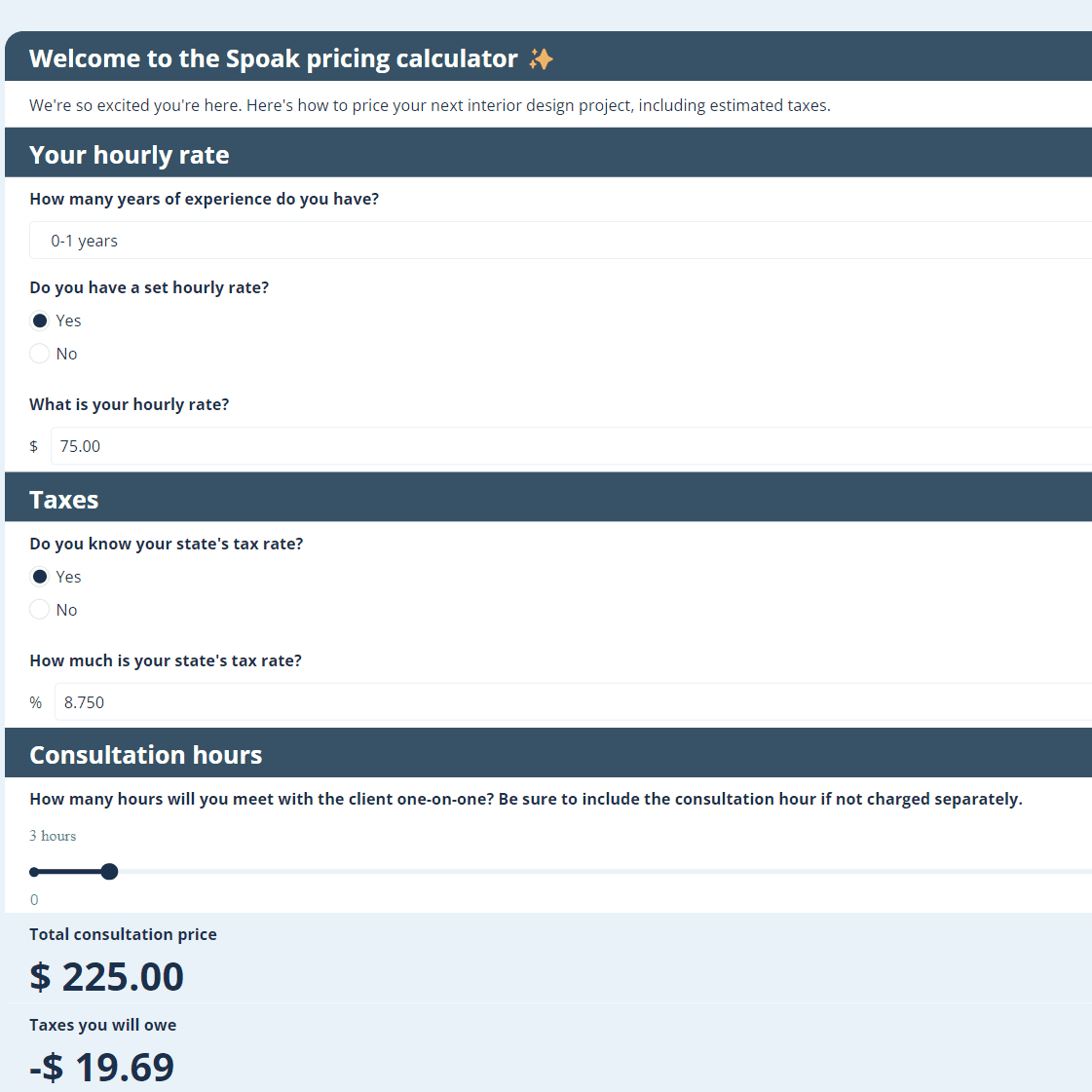Focus the state tax rate input field
Image resolution: width=1092 pixels, height=1092 pixels.
tap(570, 702)
